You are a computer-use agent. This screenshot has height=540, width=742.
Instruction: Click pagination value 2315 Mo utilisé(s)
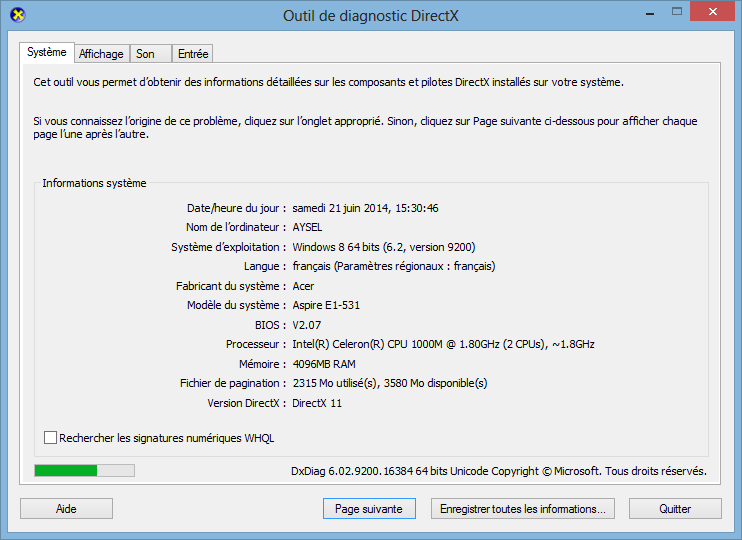tap(390, 383)
